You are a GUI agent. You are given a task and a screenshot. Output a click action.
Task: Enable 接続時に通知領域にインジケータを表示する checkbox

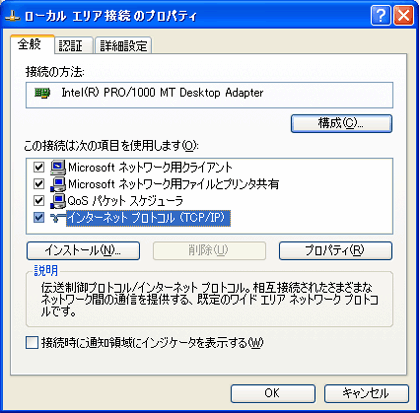click(32, 343)
